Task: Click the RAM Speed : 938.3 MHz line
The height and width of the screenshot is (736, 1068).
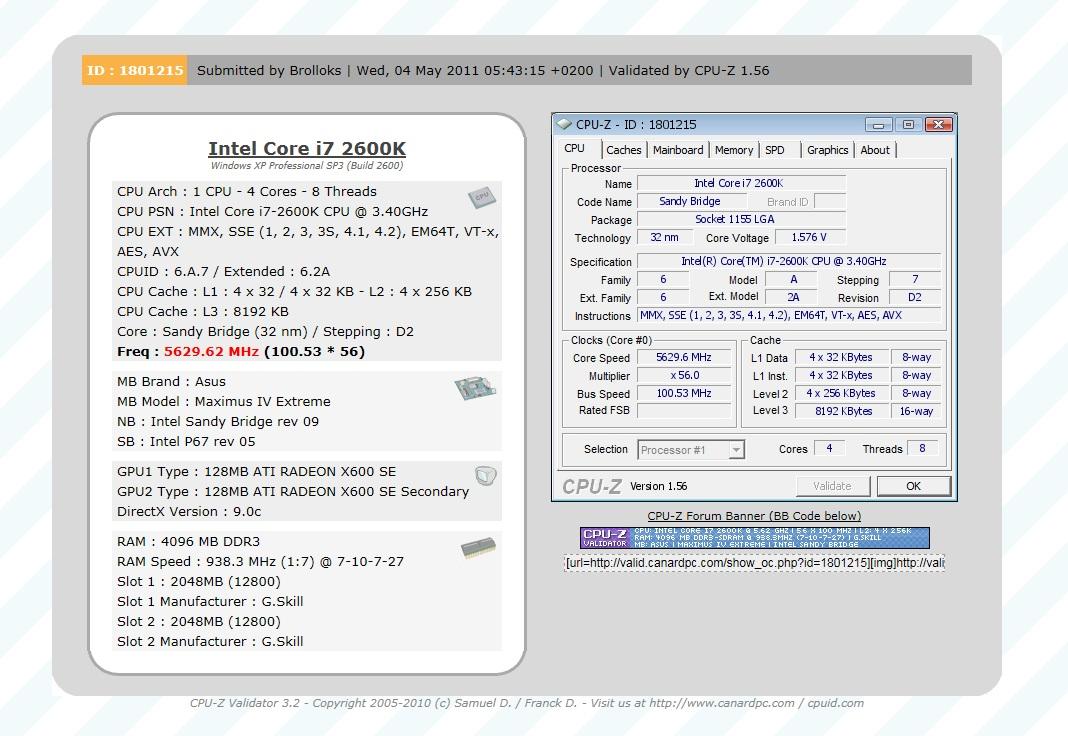Action: tap(261, 562)
